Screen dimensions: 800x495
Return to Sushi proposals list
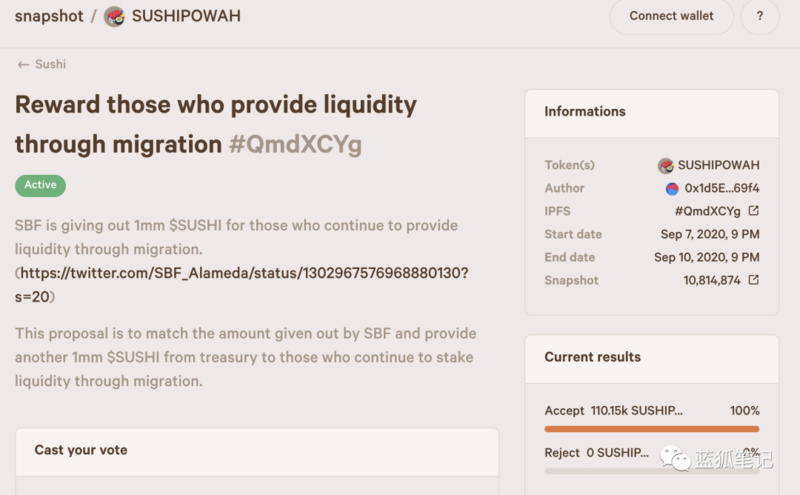pyautogui.click(x=50, y=64)
